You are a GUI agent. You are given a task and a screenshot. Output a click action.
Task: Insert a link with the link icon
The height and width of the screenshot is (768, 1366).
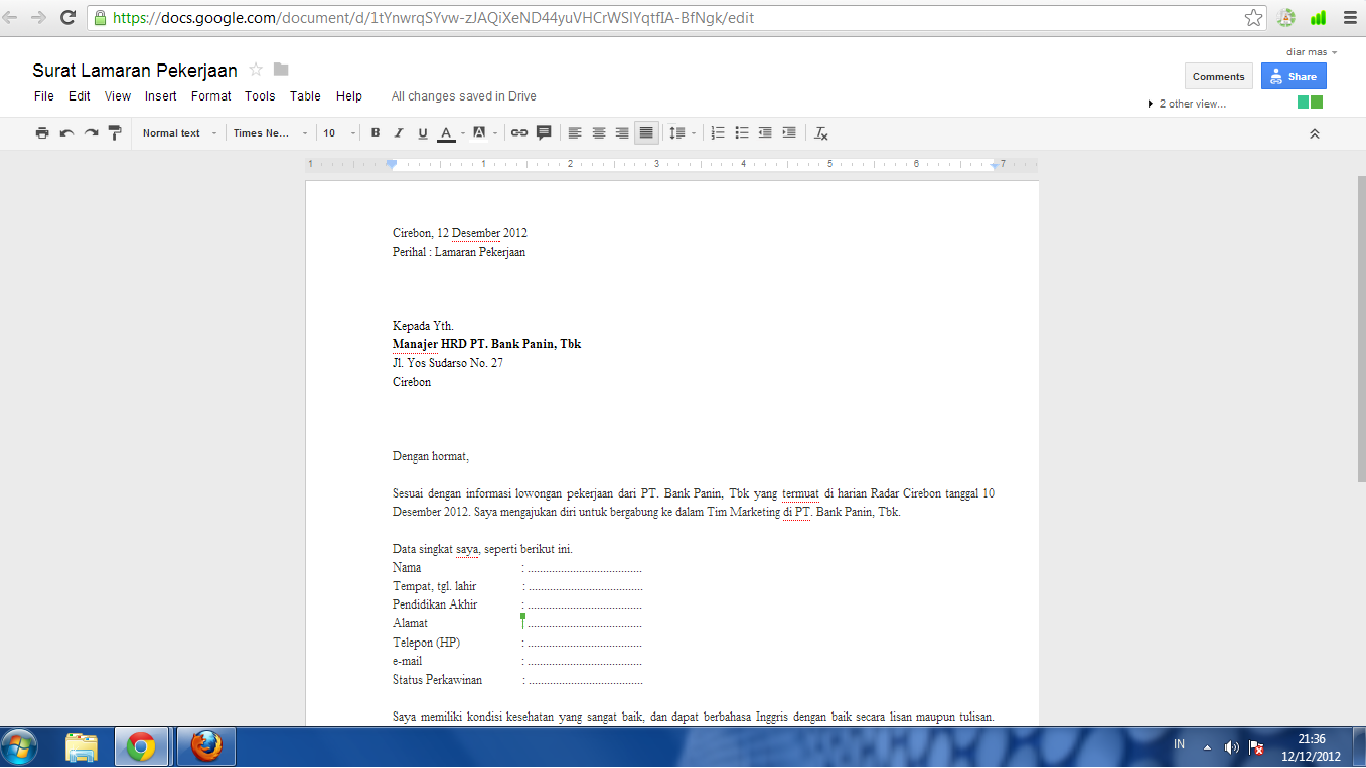point(520,133)
